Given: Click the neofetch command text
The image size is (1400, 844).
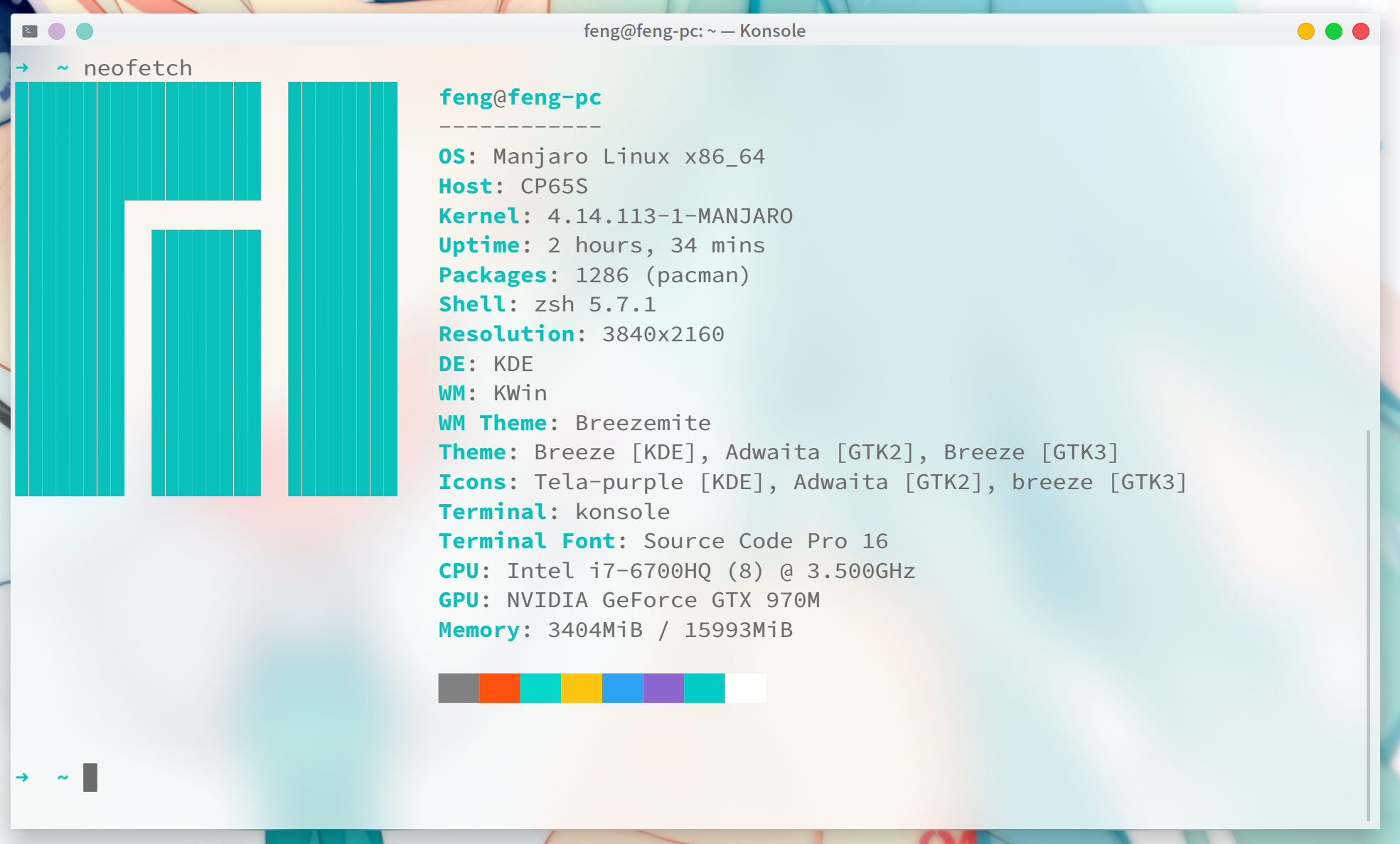Looking at the screenshot, I should pos(138,68).
